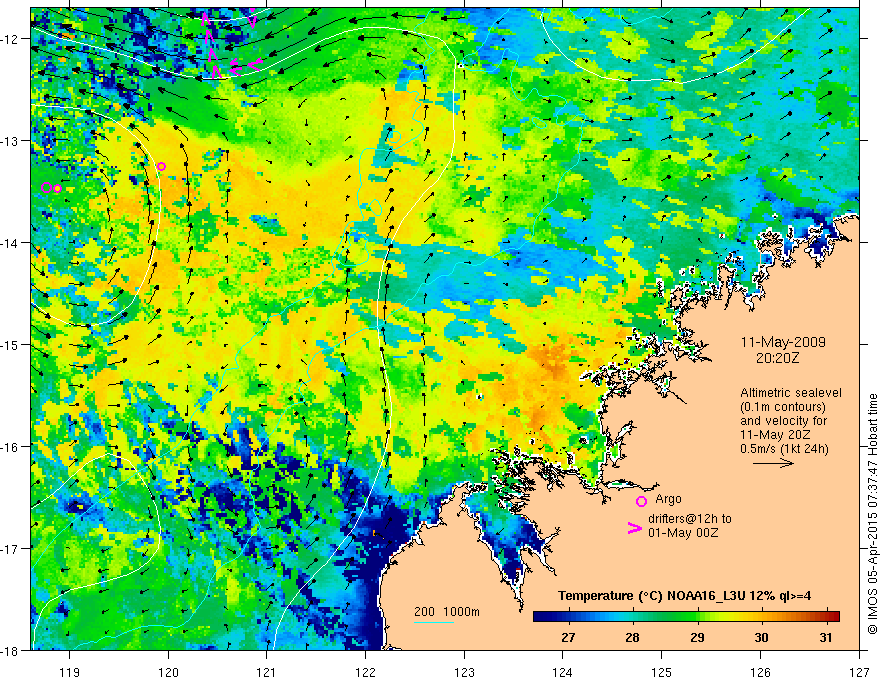
Task: Click the '11-May-2009' date text
Action: 783,343
